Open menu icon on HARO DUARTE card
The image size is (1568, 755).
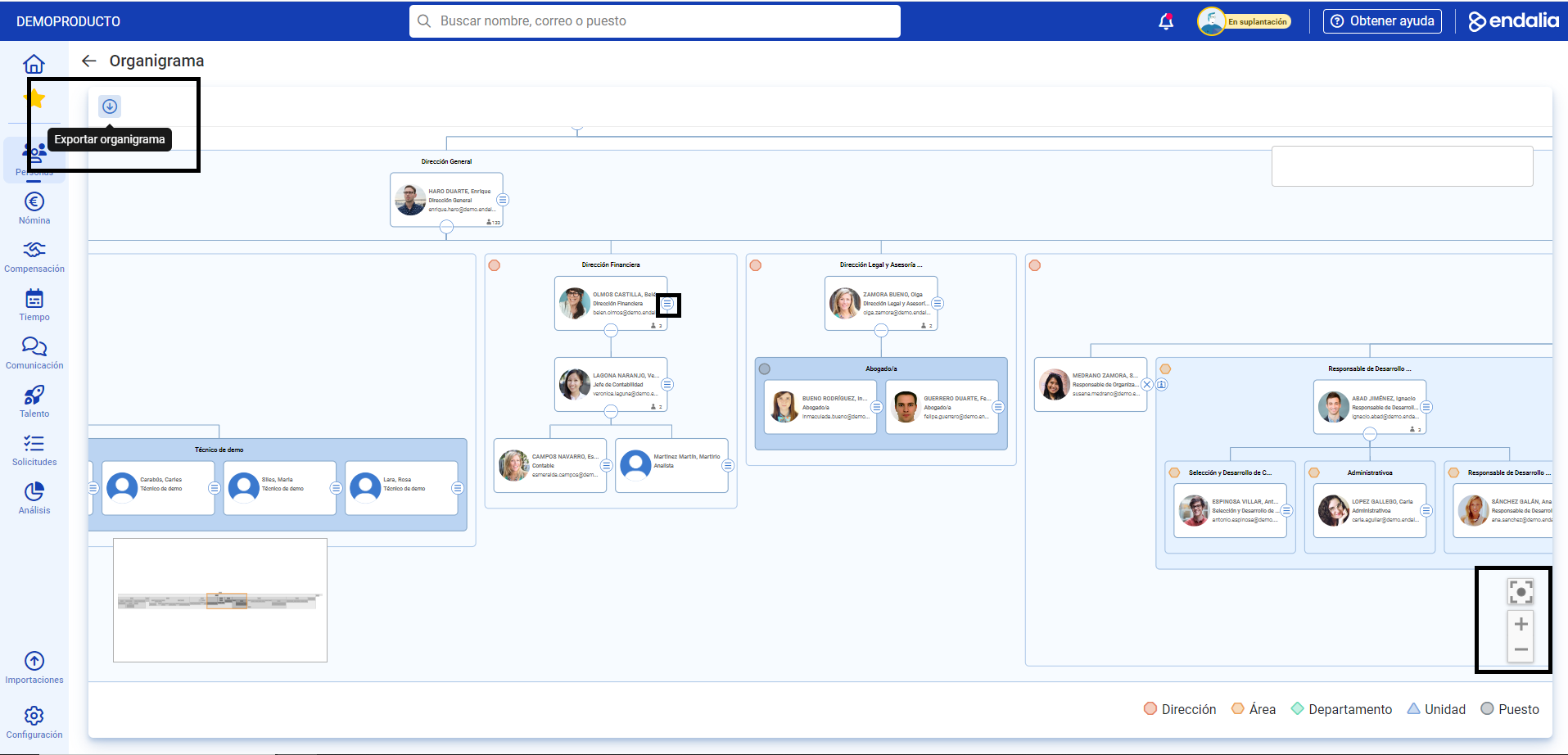coord(503,200)
